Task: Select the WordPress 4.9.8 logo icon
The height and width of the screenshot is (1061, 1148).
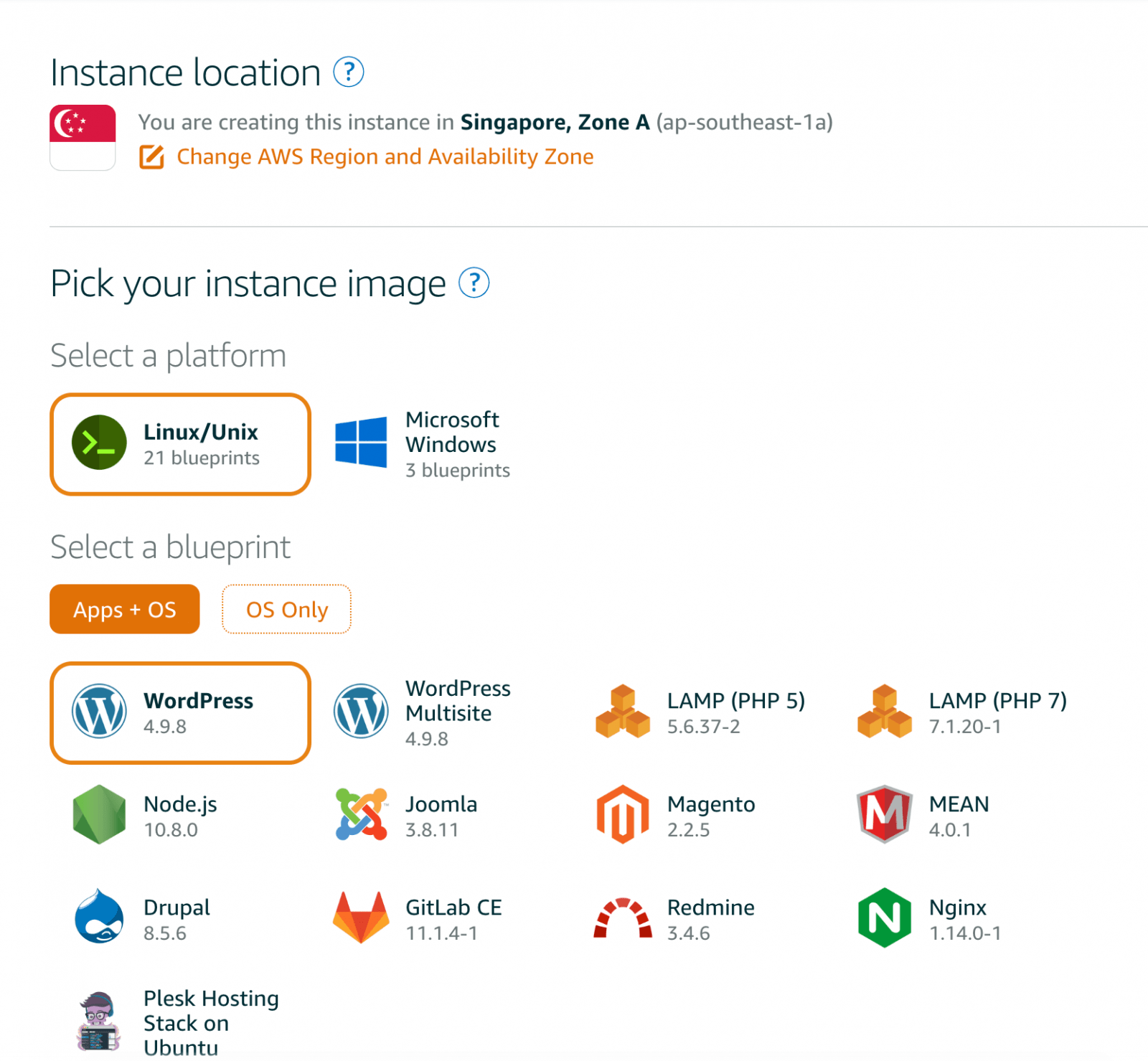Action: (x=99, y=711)
